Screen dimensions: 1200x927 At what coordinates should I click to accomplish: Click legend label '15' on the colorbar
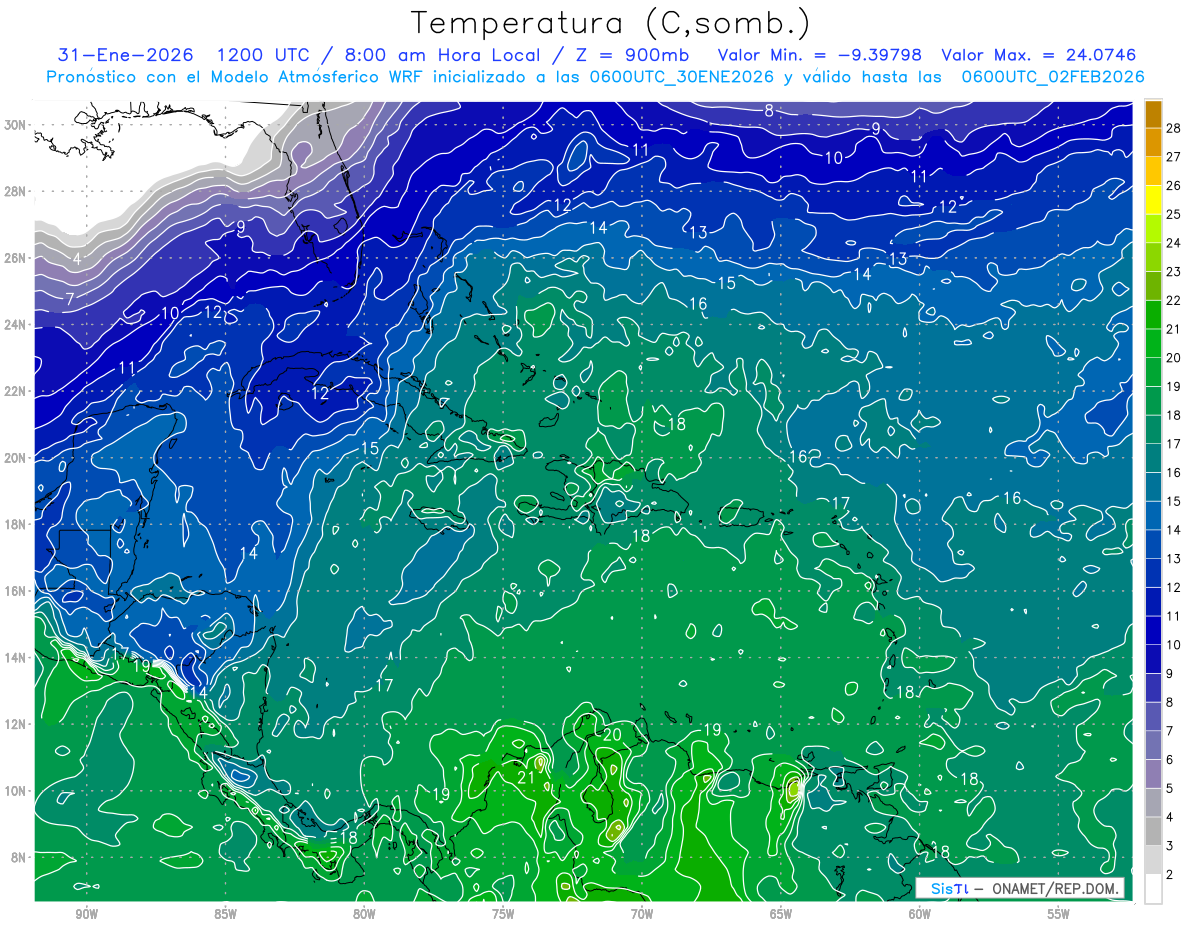(1174, 501)
